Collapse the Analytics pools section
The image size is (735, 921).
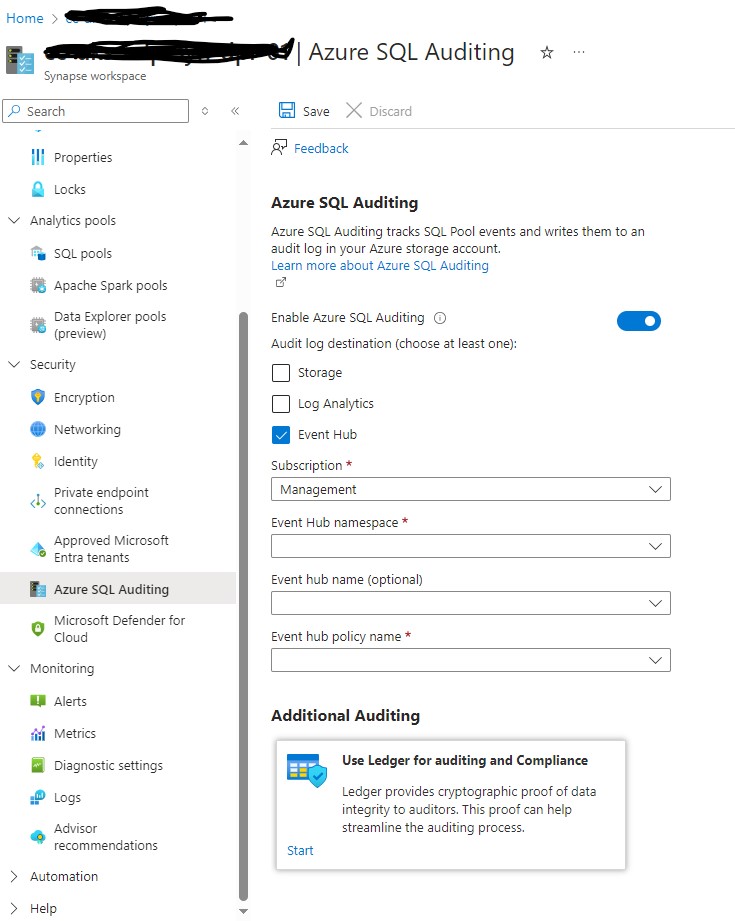pos(14,220)
